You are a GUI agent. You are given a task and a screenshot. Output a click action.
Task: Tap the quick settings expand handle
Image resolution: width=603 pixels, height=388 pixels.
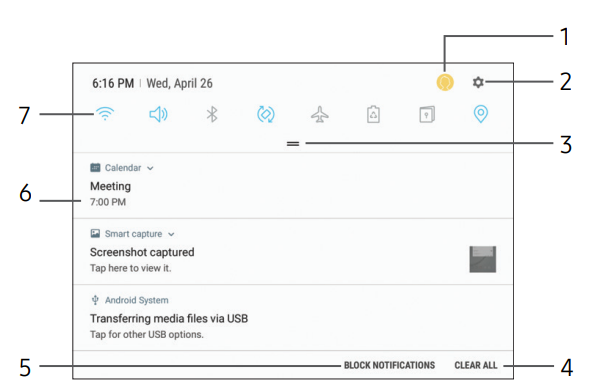(293, 143)
